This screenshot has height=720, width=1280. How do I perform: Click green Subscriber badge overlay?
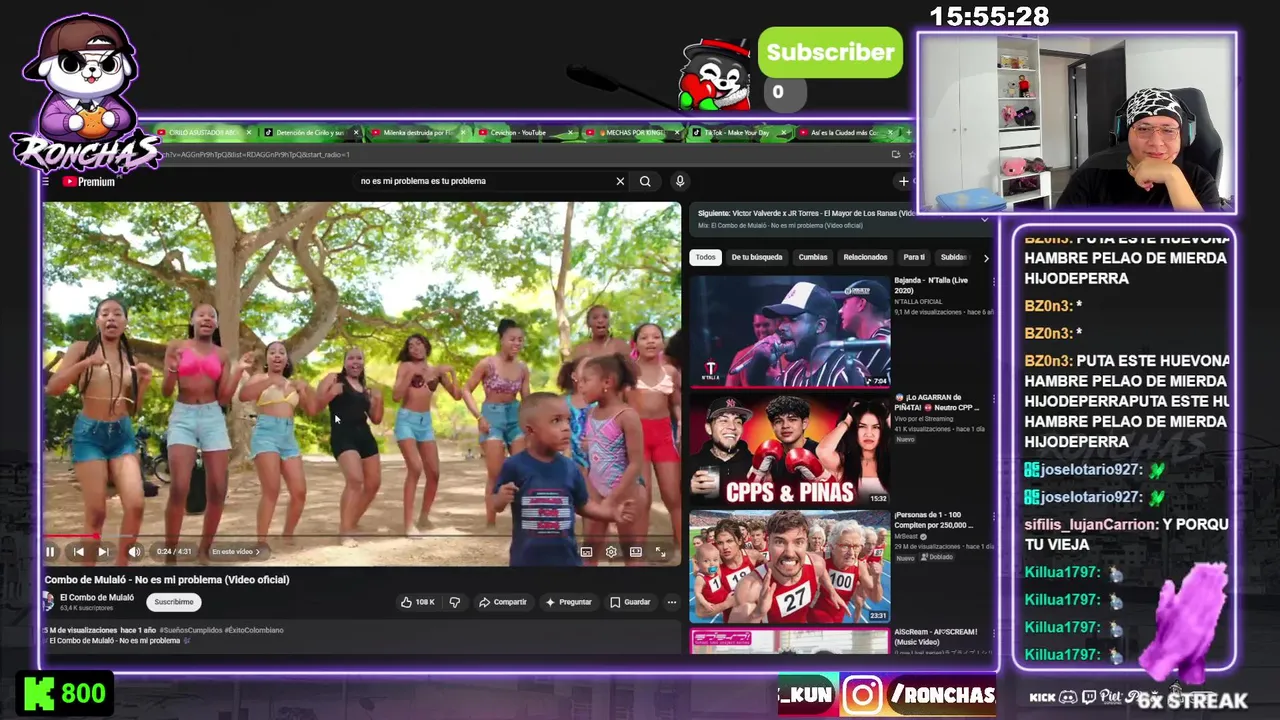[x=830, y=53]
